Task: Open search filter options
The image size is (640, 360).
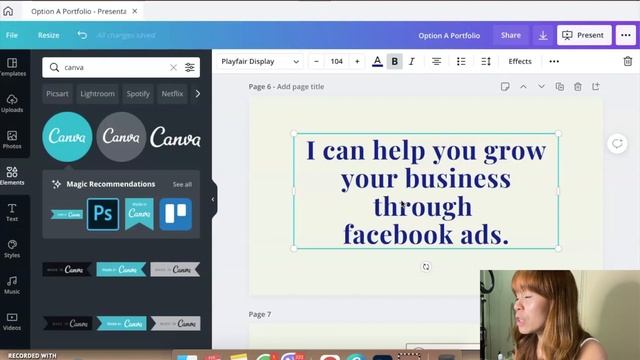Action: 190,67
